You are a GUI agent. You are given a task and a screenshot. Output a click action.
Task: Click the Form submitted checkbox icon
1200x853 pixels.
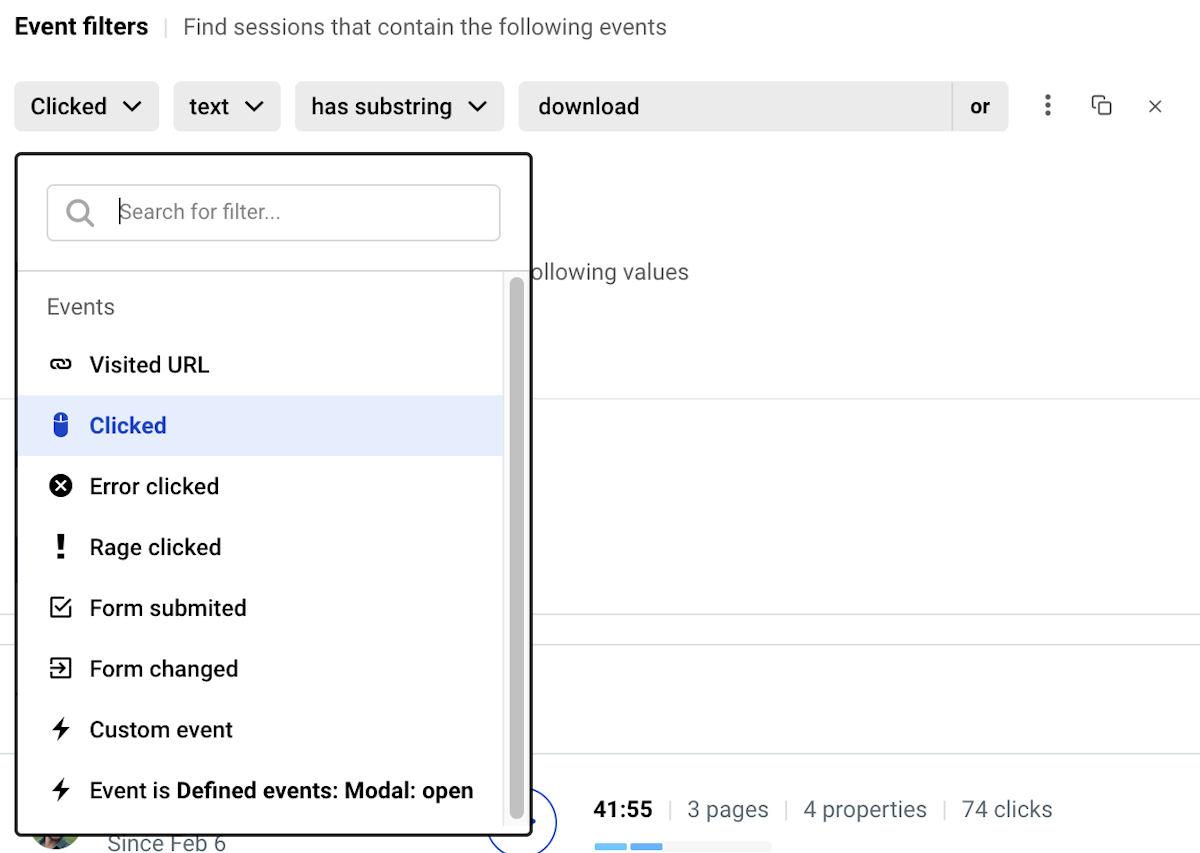tap(61, 608)
